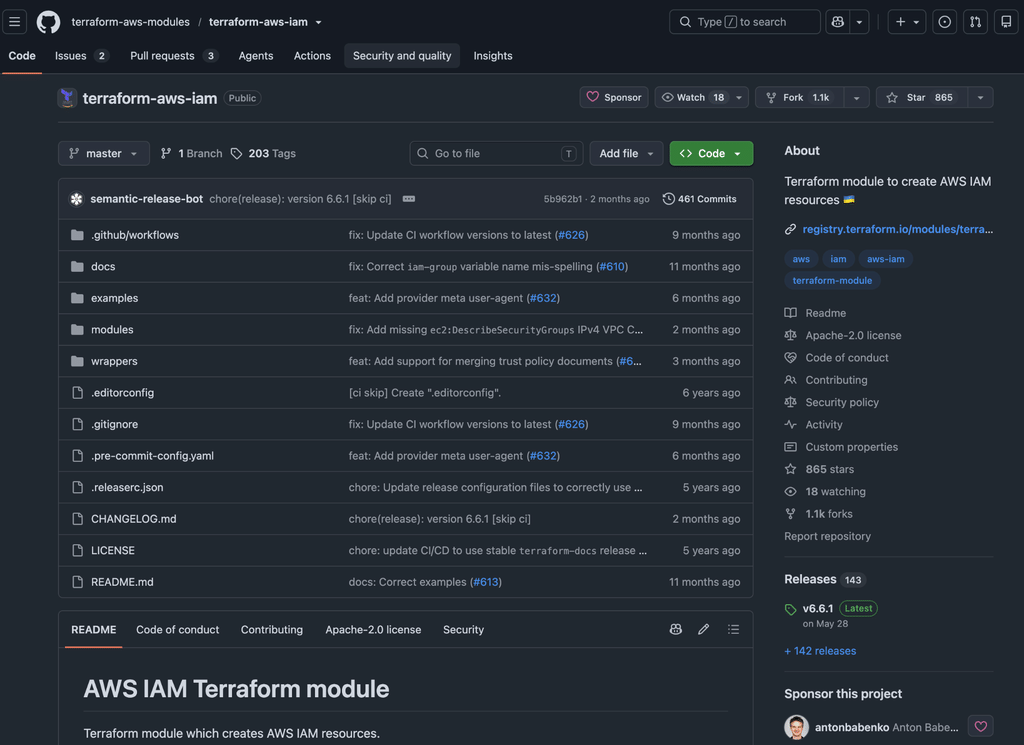Open the Copilot chat icon in the header
Screen dimensions: 1024x745
pos(838,22)
